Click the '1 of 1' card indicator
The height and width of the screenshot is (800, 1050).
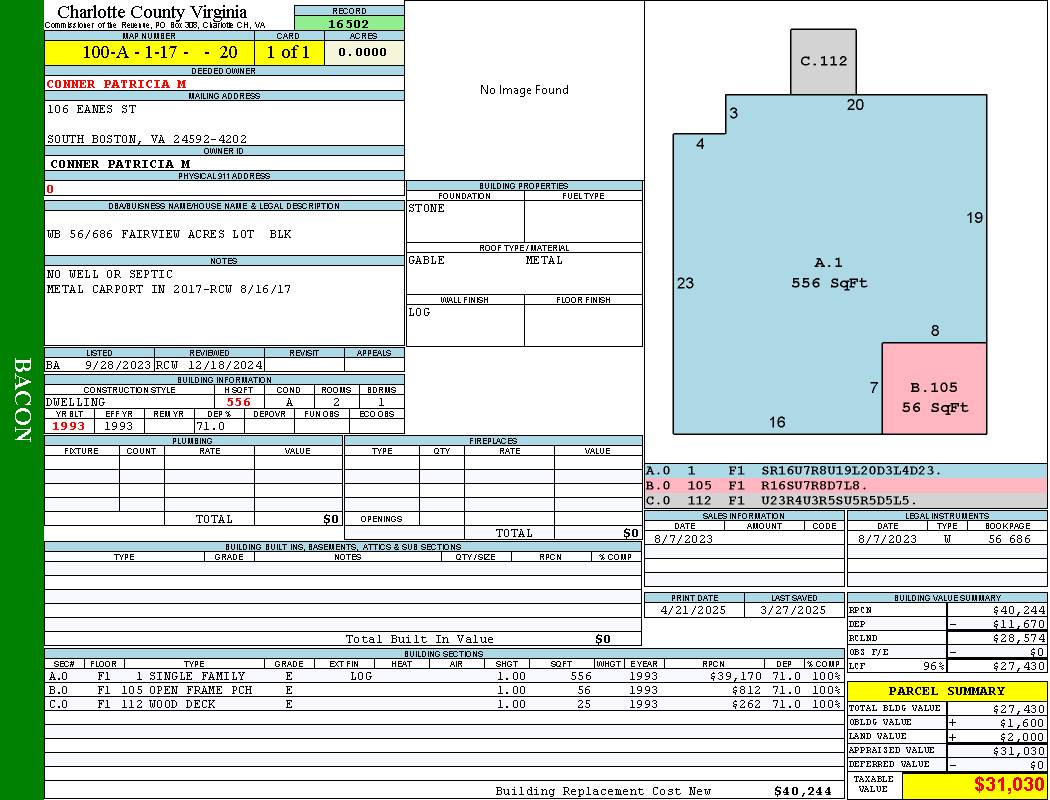click(x=288, y=53)
